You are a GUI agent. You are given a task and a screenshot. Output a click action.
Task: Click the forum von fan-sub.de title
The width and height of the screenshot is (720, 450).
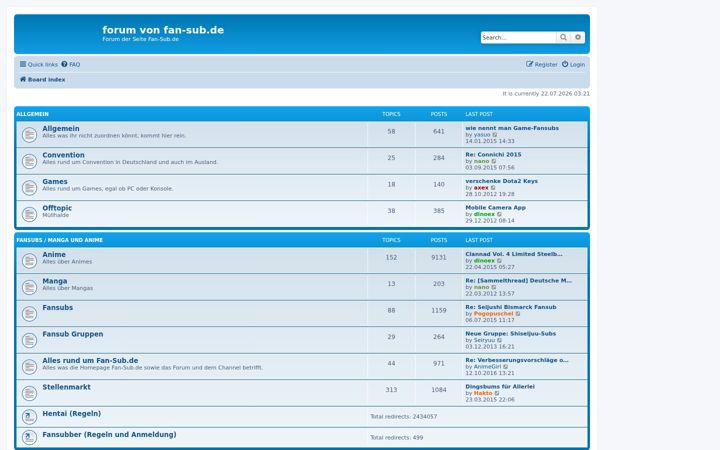(x=163, y=30)
